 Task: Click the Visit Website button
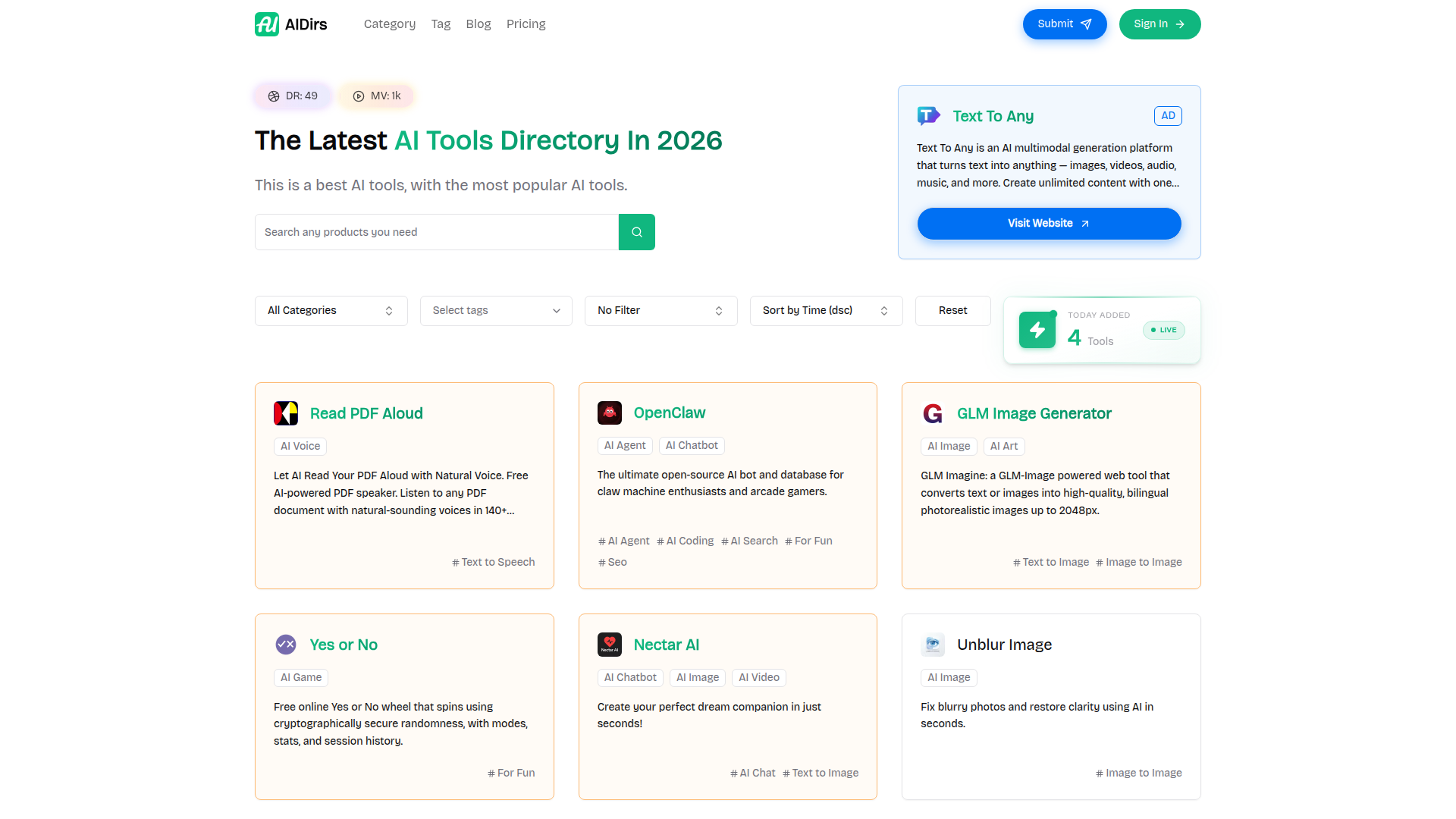coord(1049,224)
